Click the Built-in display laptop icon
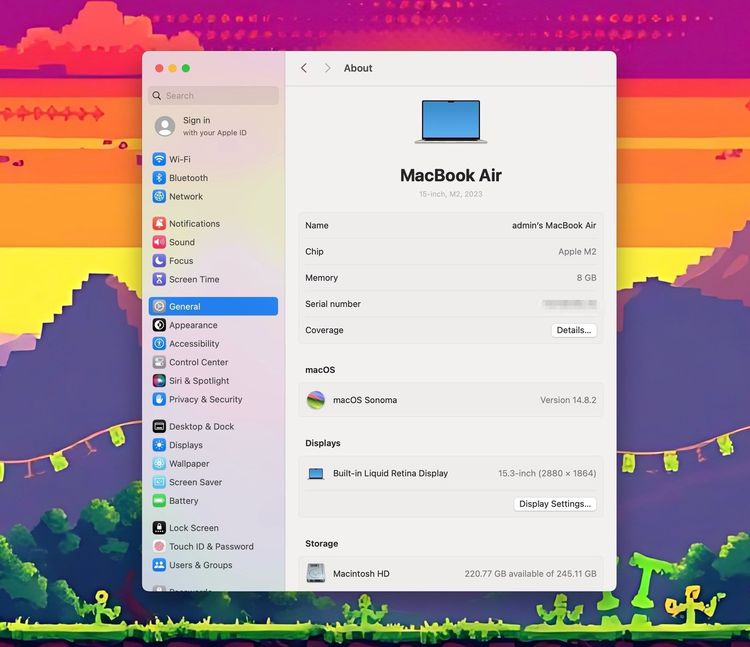This screenshot has width=750, height=647. [x=316, y=473]
